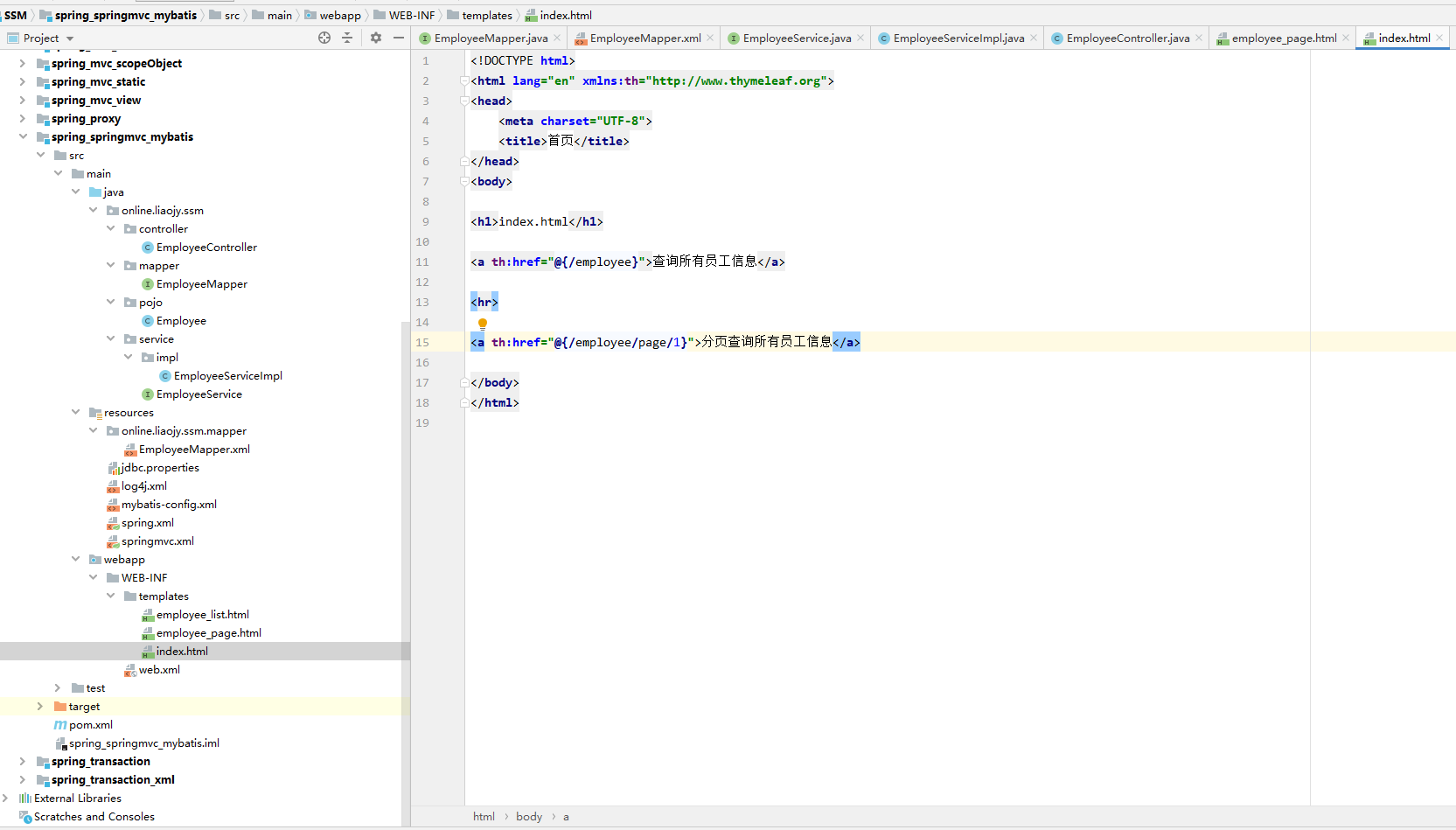Expand spring_mvc_view module
Viewport: 1456px width, 830px height.
click(23, 100)
